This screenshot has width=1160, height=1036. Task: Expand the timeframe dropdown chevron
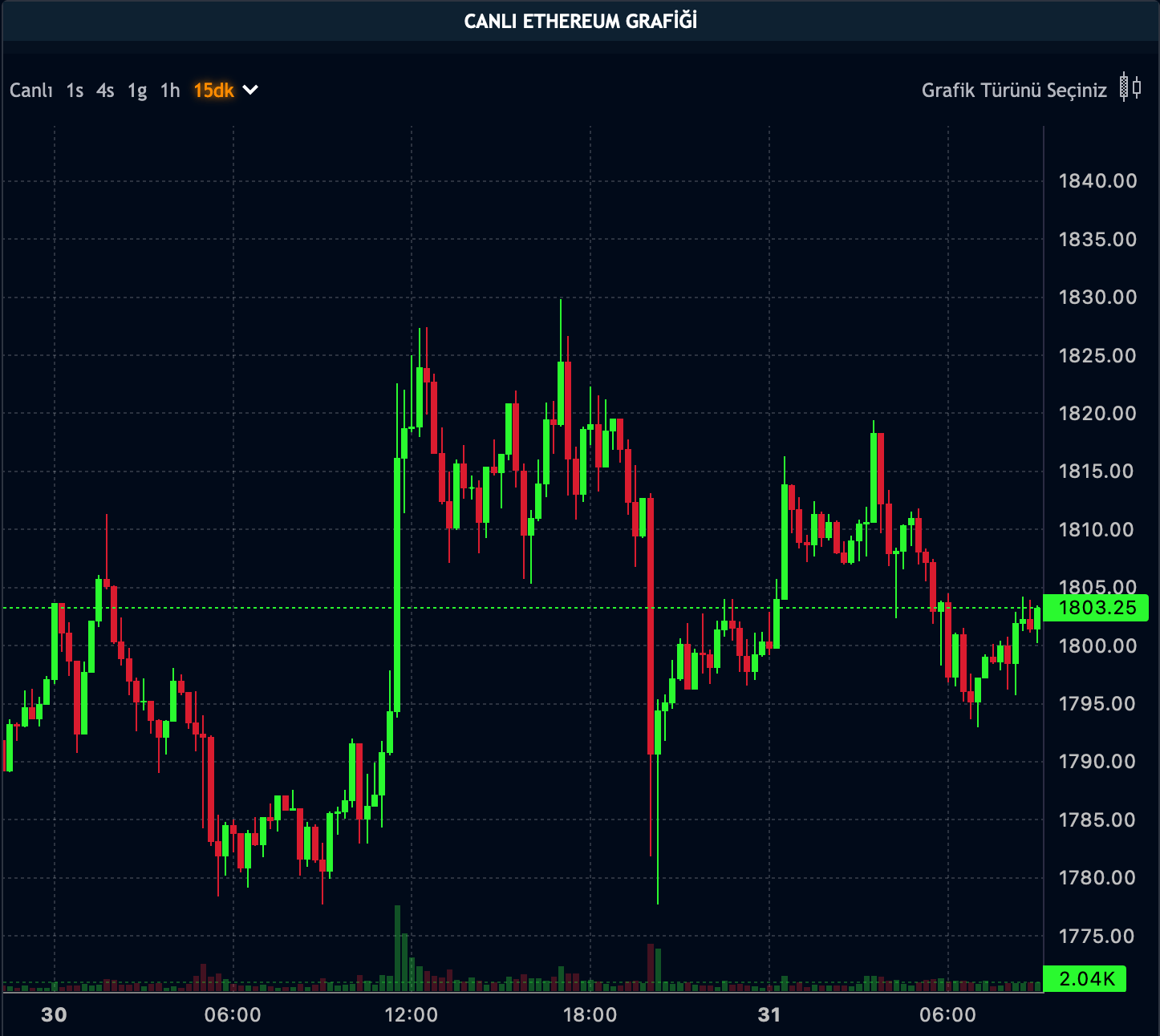[x=250, y=90]
